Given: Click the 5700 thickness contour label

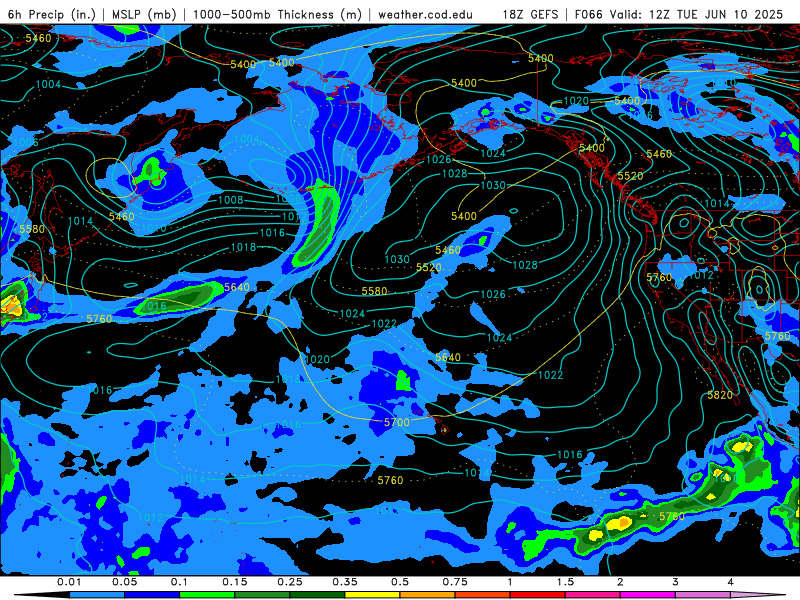Looking at the screenshot, I should pos(396,422).
